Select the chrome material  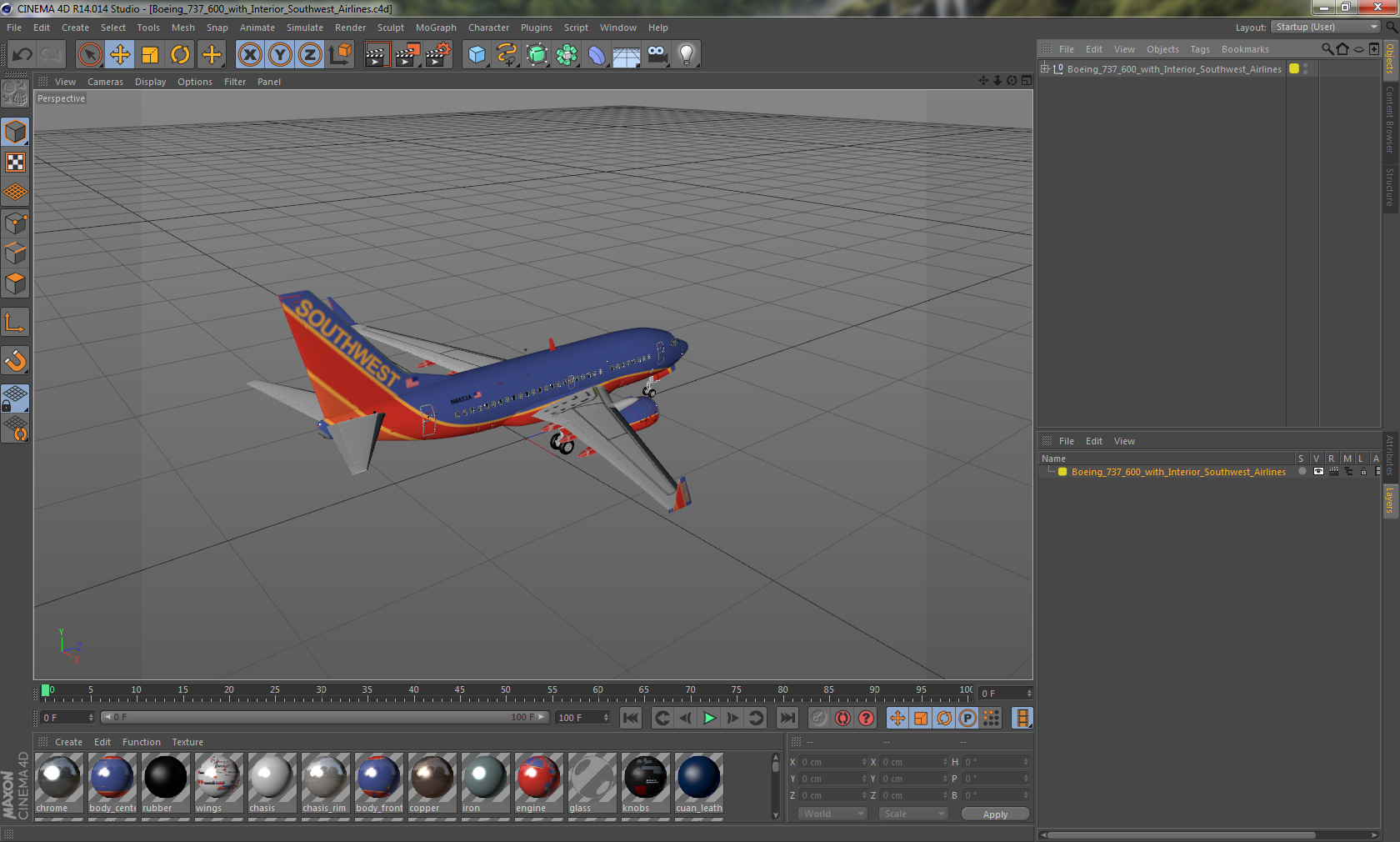click(58, 783)
